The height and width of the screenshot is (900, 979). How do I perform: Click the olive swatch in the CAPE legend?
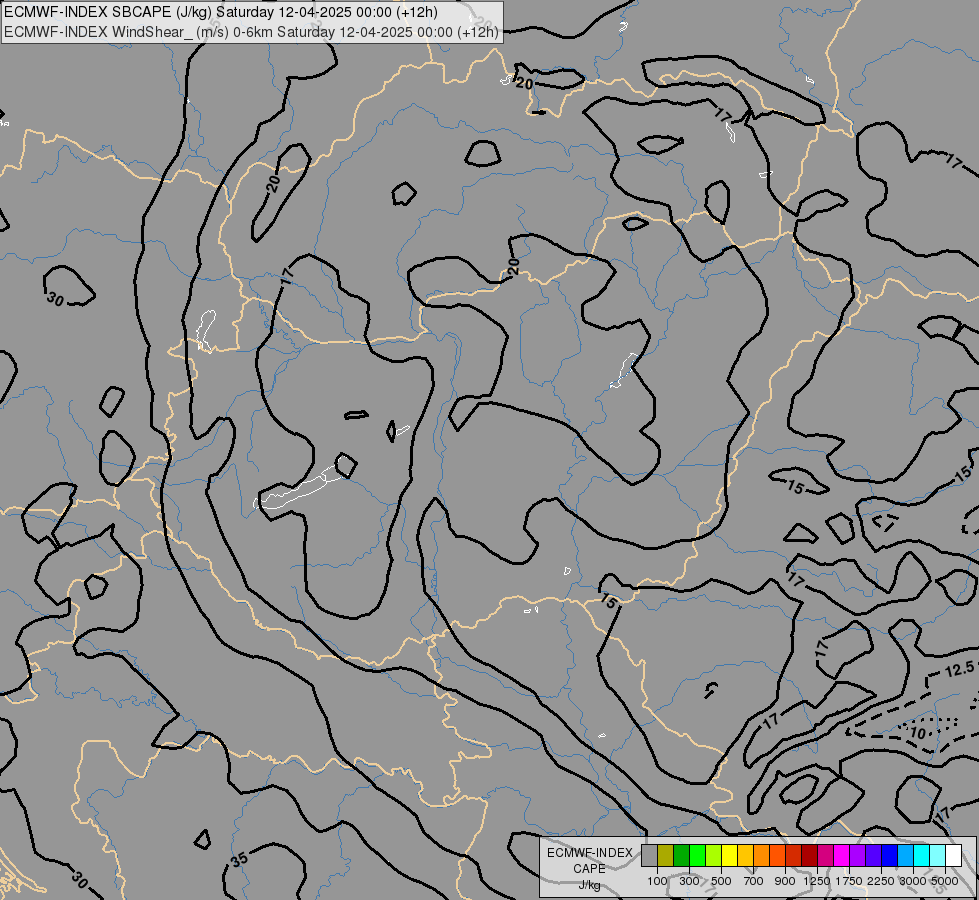click(x=666, y=855)
